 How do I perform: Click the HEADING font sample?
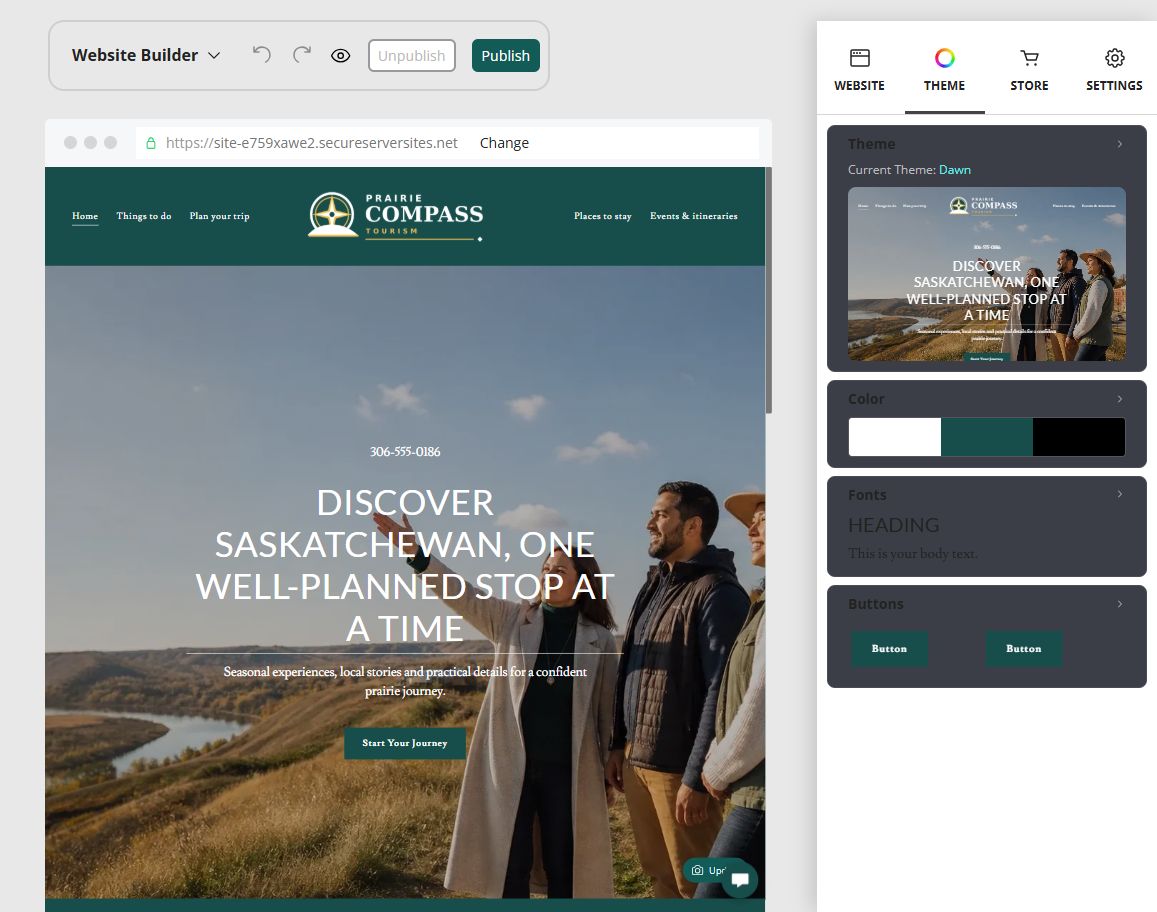[x=894, y=525]
